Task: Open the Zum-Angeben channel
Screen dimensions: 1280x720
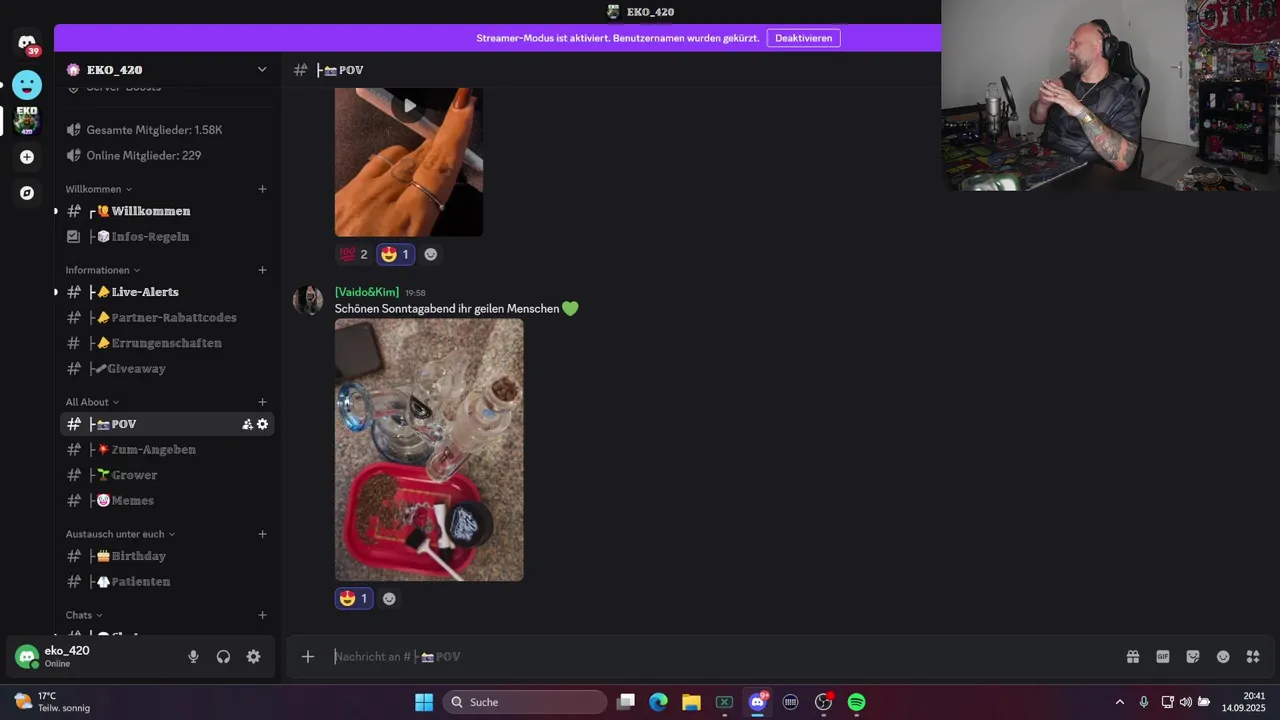Action: coord(167,450)
